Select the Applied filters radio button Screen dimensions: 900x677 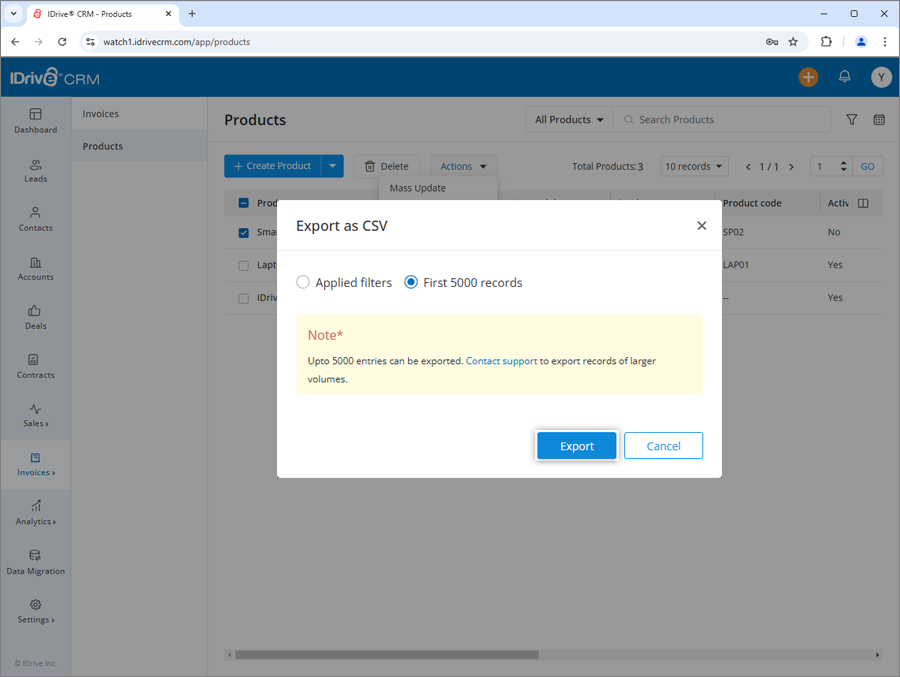(302, 282)
